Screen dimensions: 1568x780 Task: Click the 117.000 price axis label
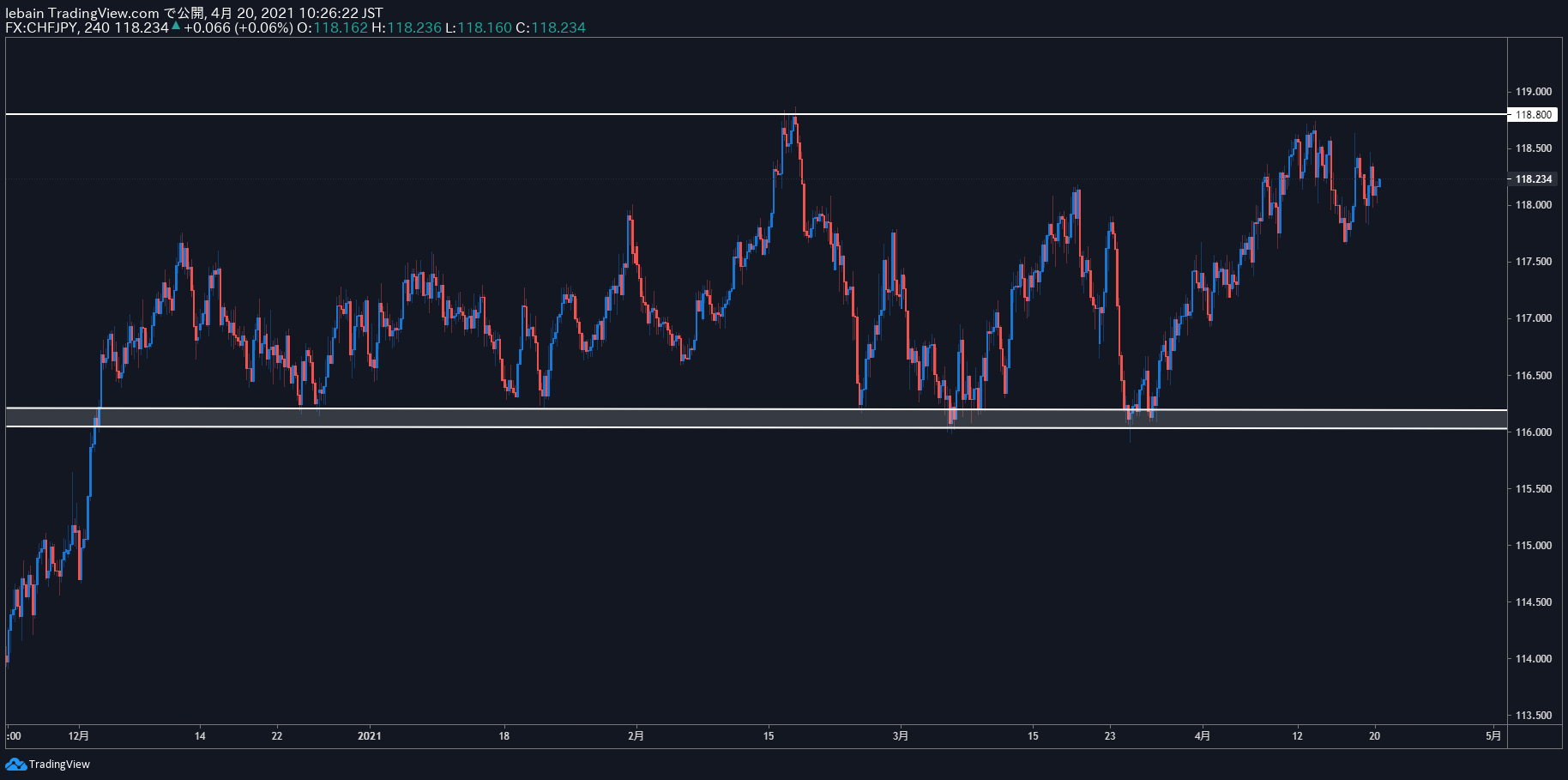pyautogui.click(x=1533, y=318)
